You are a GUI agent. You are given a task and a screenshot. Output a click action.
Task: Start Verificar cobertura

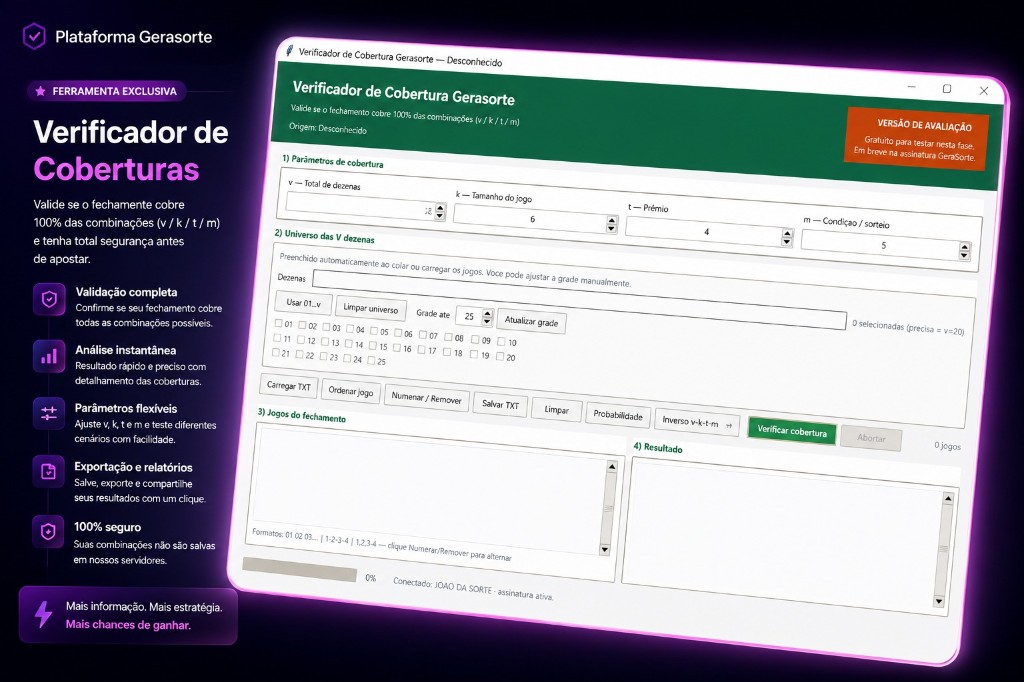792,431
